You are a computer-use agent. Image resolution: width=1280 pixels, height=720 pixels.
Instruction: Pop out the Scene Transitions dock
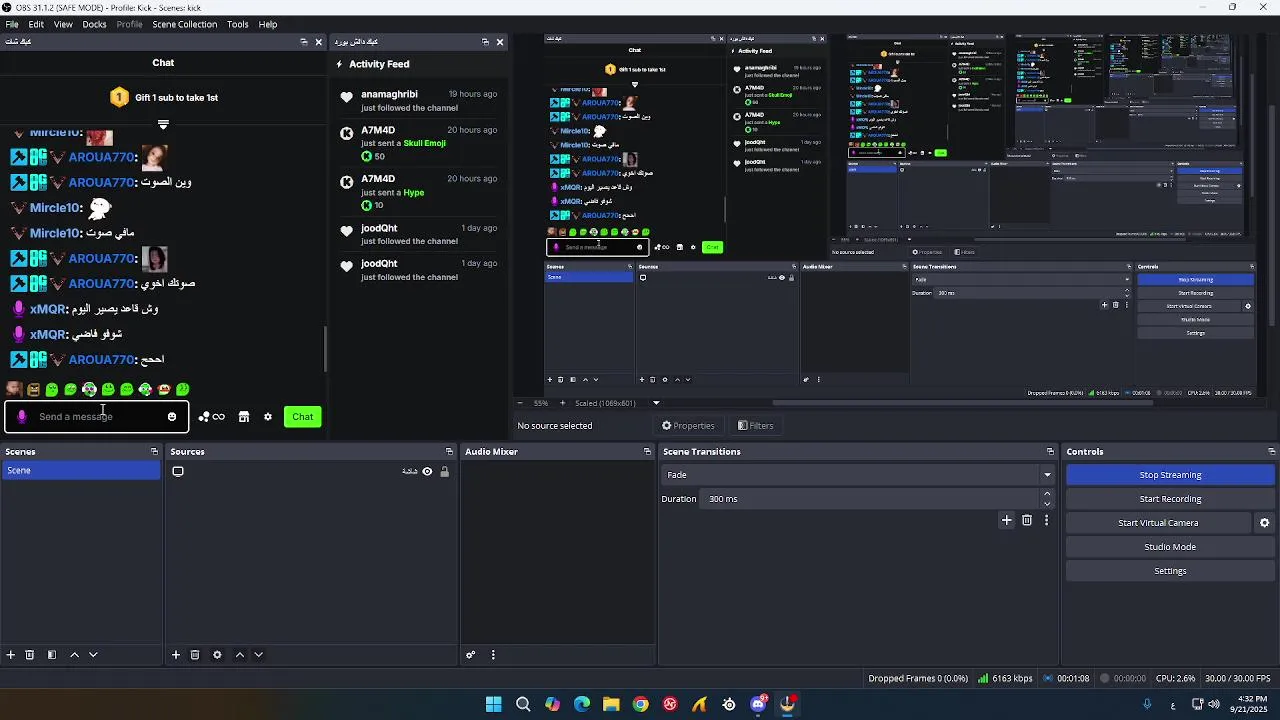(1050, 452)
